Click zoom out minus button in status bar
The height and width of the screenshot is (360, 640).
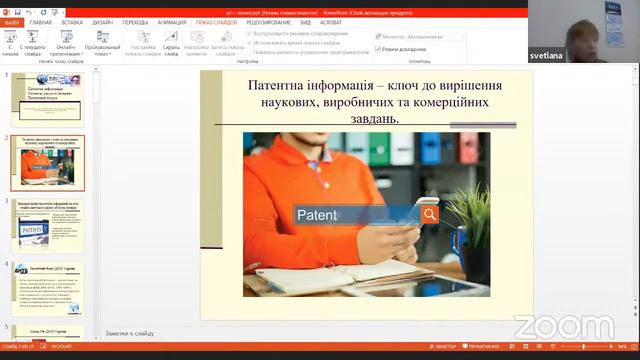pyautogui.click(x=563, y=347)
